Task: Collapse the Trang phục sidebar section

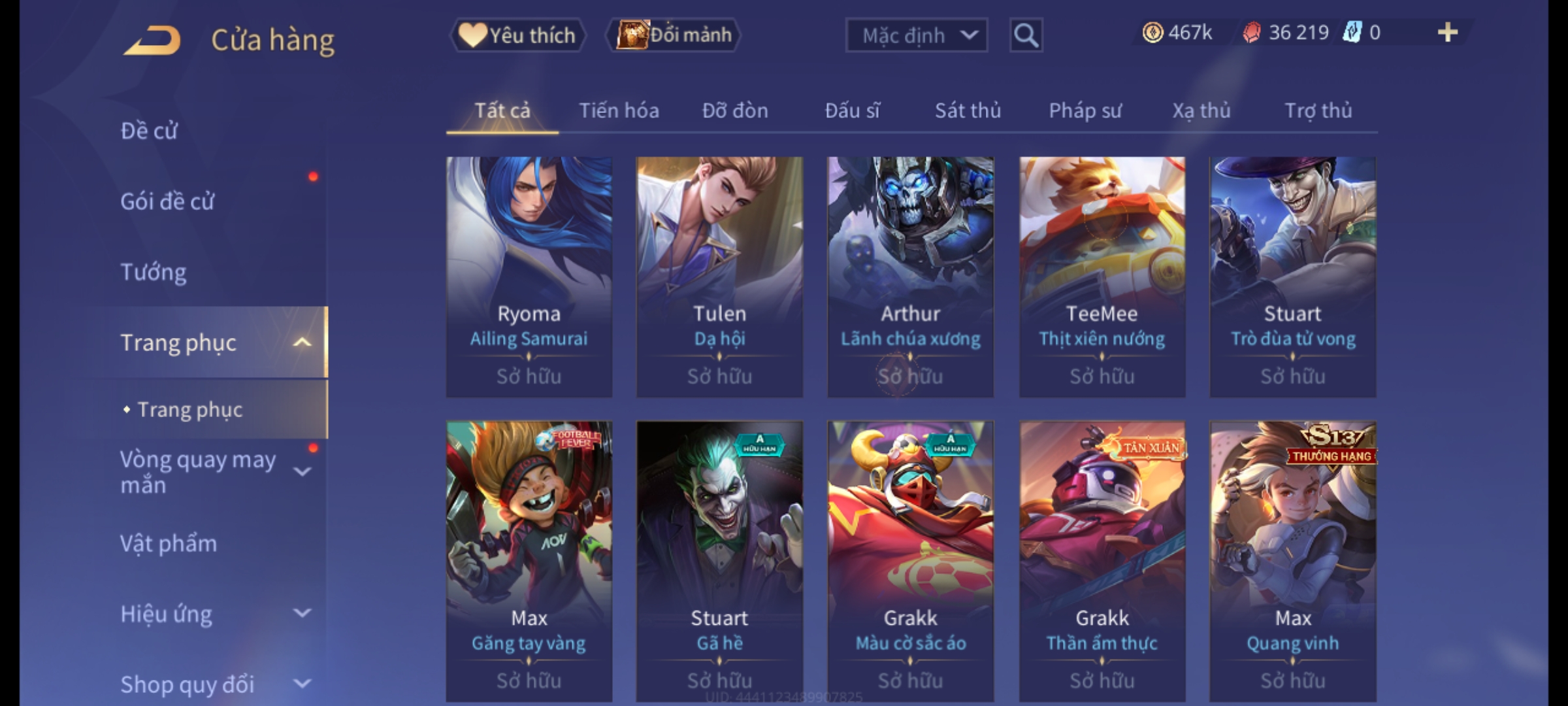Action: tap(302, 343)
